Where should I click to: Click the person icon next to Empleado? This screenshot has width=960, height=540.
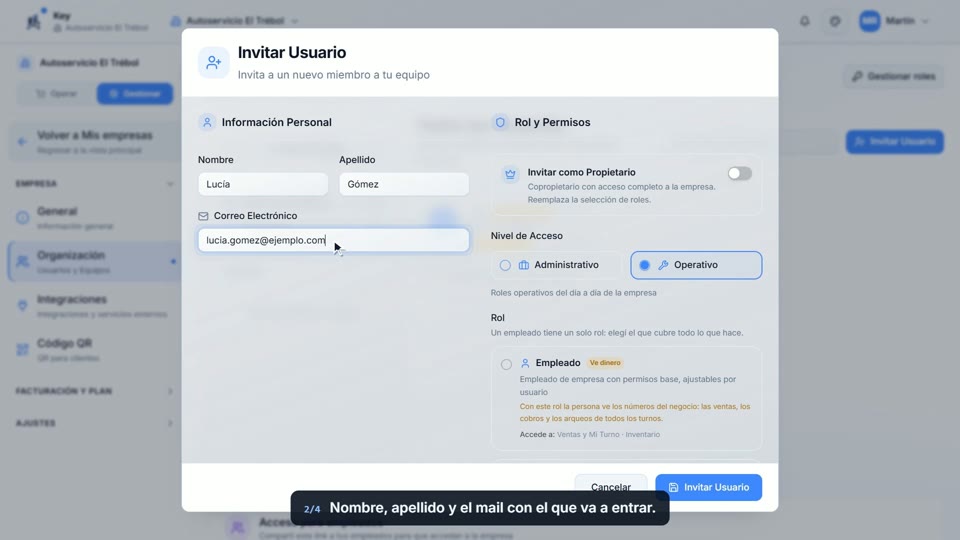click(x=525, y=363)
